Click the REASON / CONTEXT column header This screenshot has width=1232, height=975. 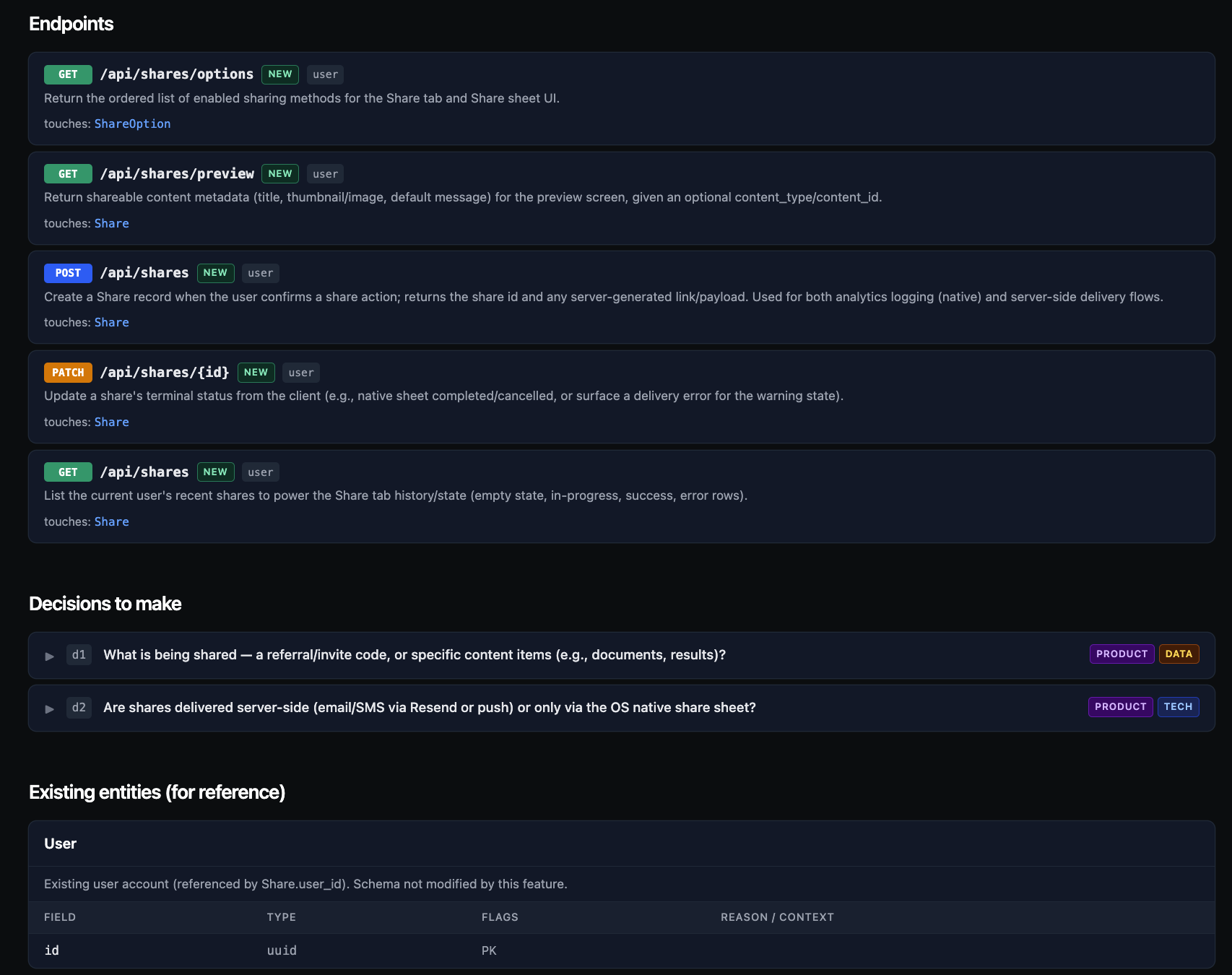777,917
